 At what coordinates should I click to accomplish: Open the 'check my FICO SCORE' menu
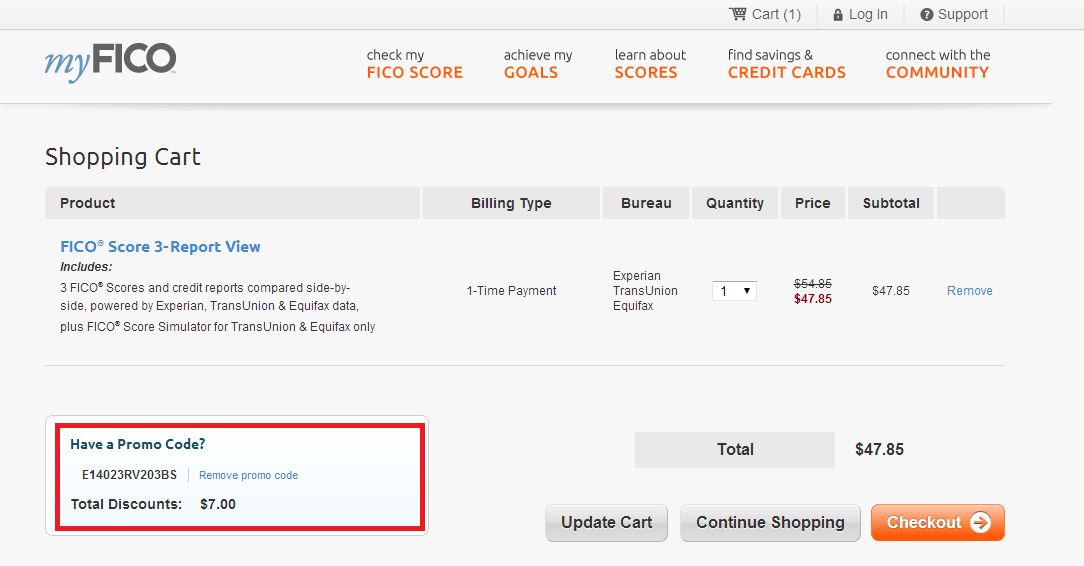(414, 64)
